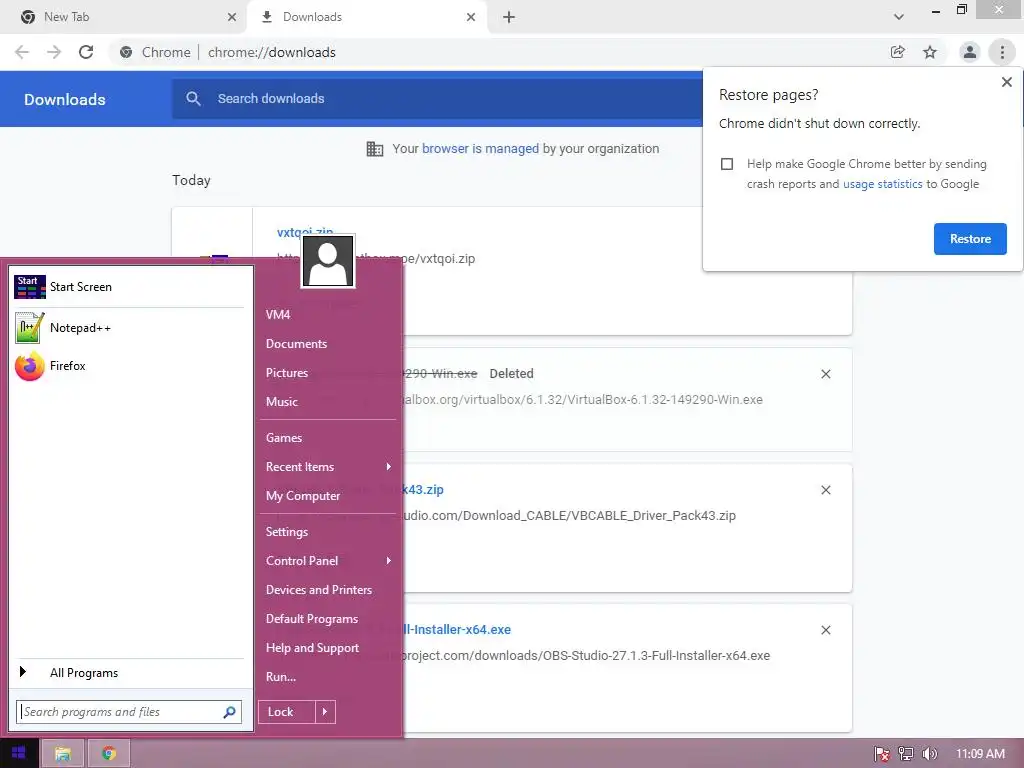Open the OBS Full-Installer-x64.exe link
Viewport: 1024px width, 768px height.
point(457,630)
